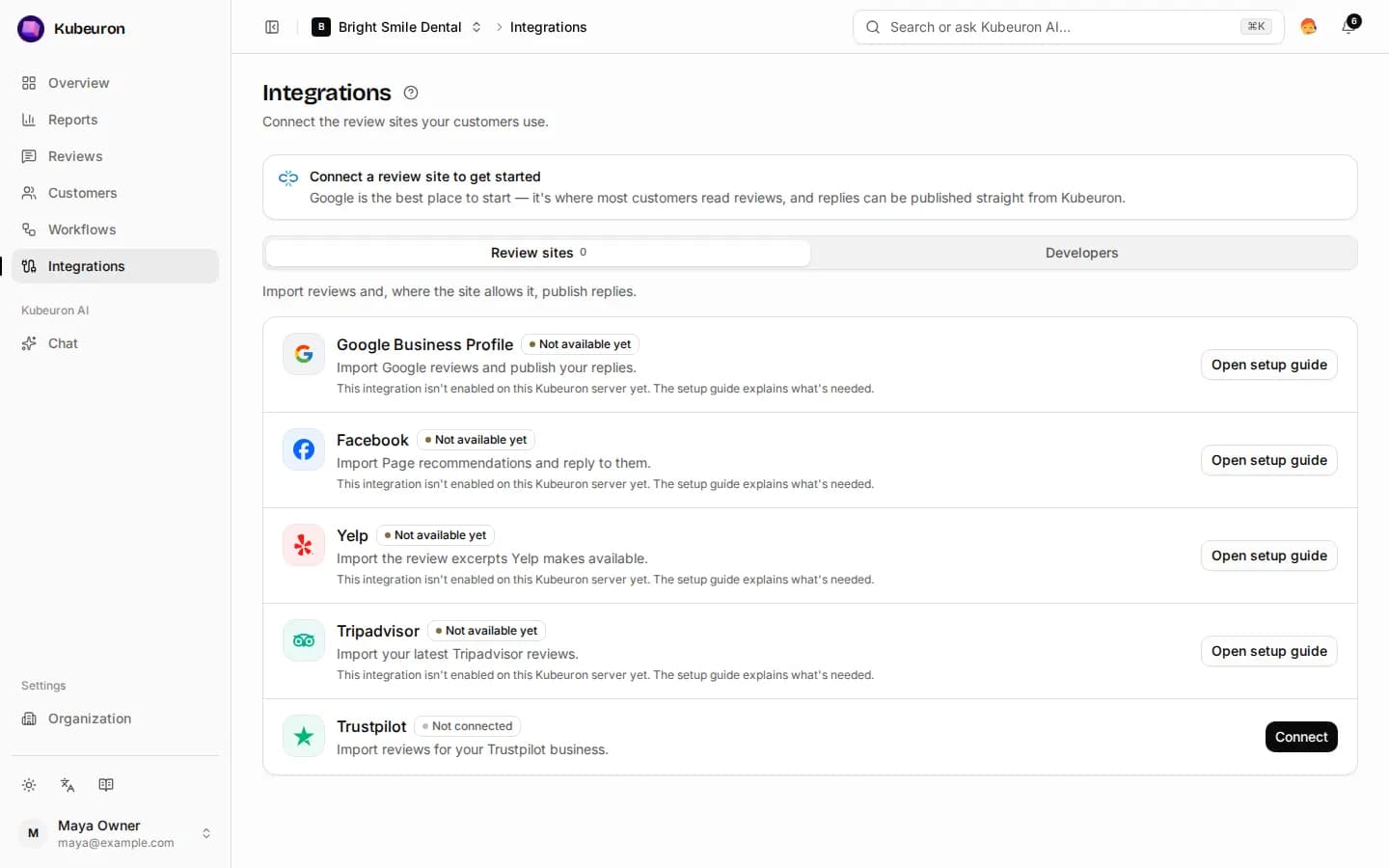This screenshot has height=868, width=1389.
Task: Expand the Maya Owner account menu
Action: click(x=116, y=833)
